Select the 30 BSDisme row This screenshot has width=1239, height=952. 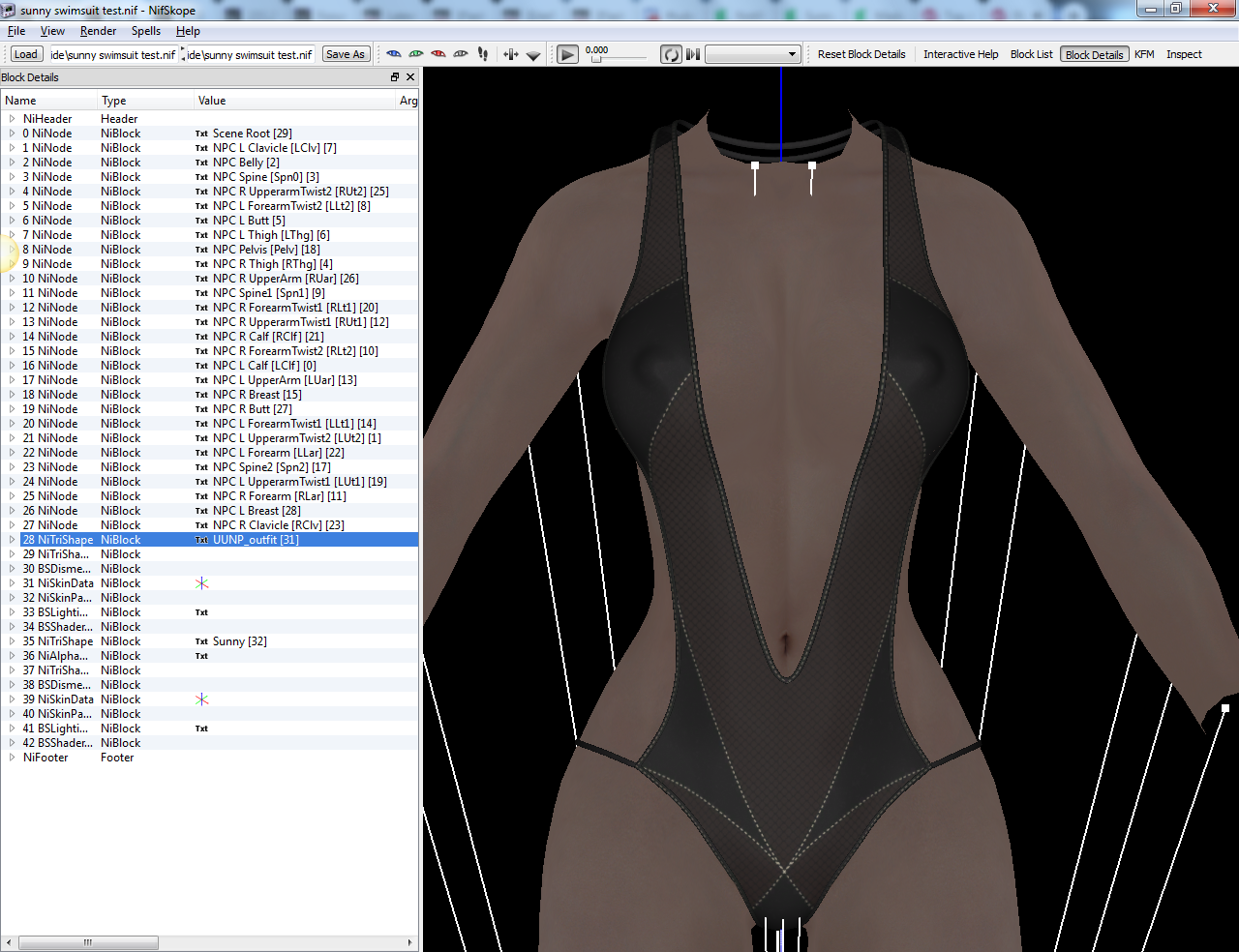(209, 569)
